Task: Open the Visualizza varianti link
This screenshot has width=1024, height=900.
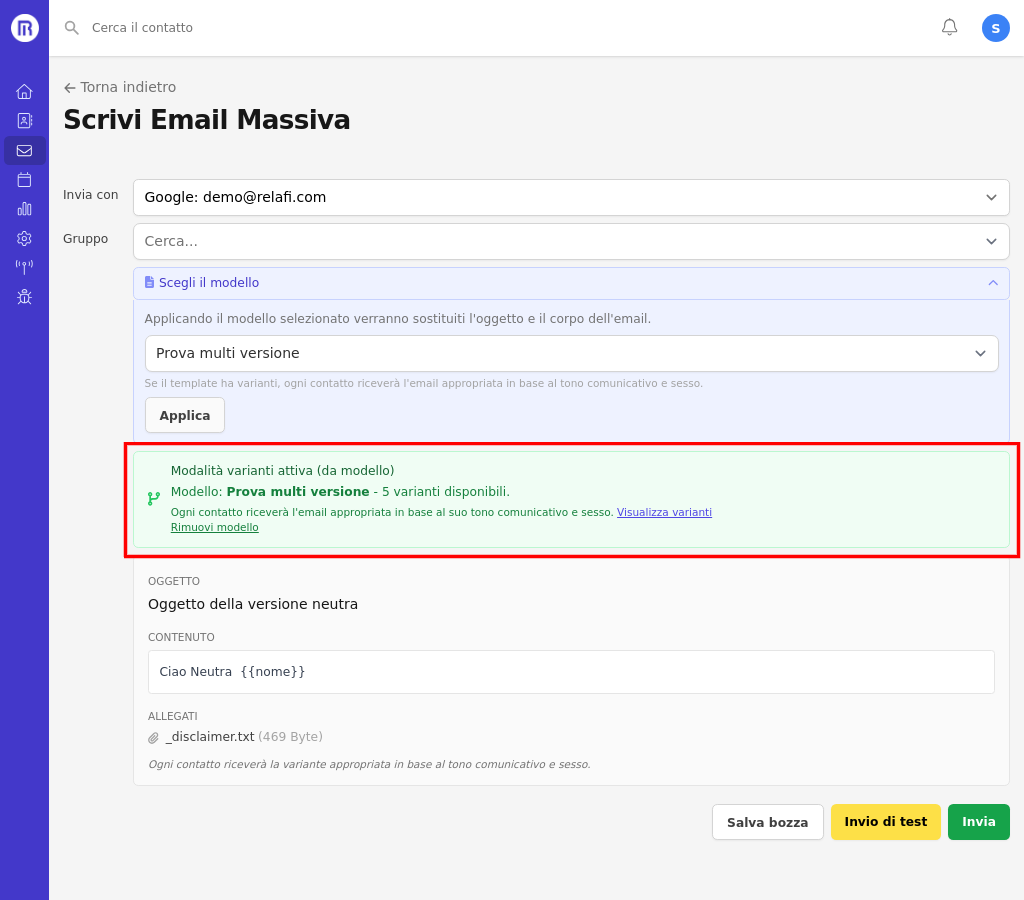Action: pyautogui.click(x=664, y=512)
